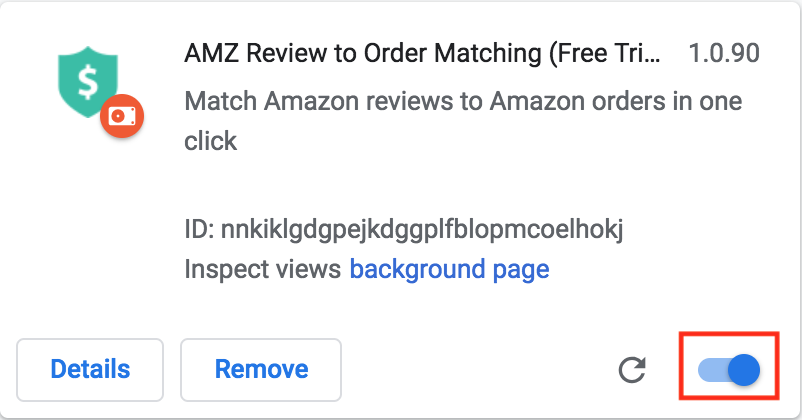
Task: Click the extension ID string
Action: coord(404,230)
